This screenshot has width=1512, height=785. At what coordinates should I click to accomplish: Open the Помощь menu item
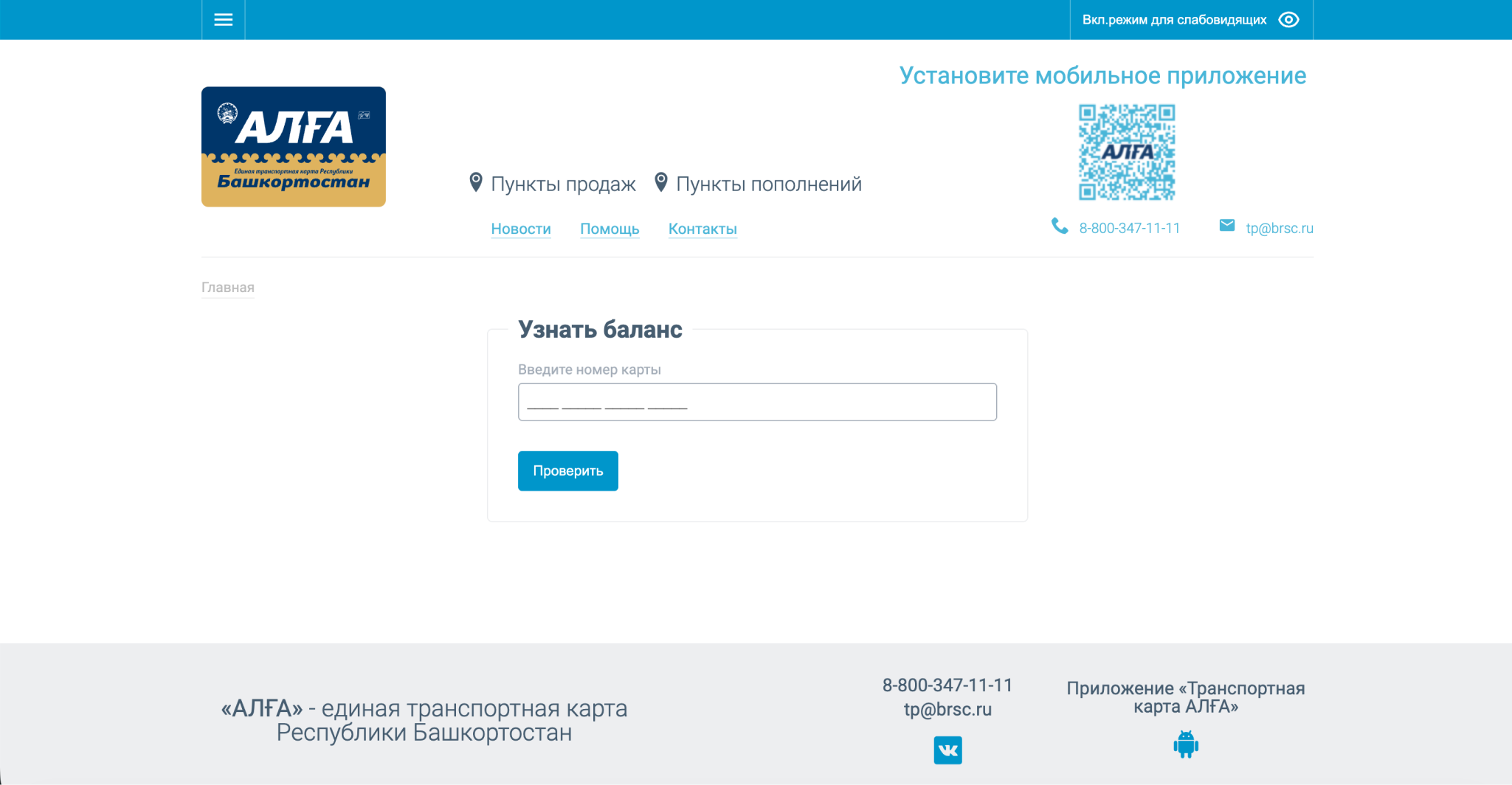pos(610,229)
